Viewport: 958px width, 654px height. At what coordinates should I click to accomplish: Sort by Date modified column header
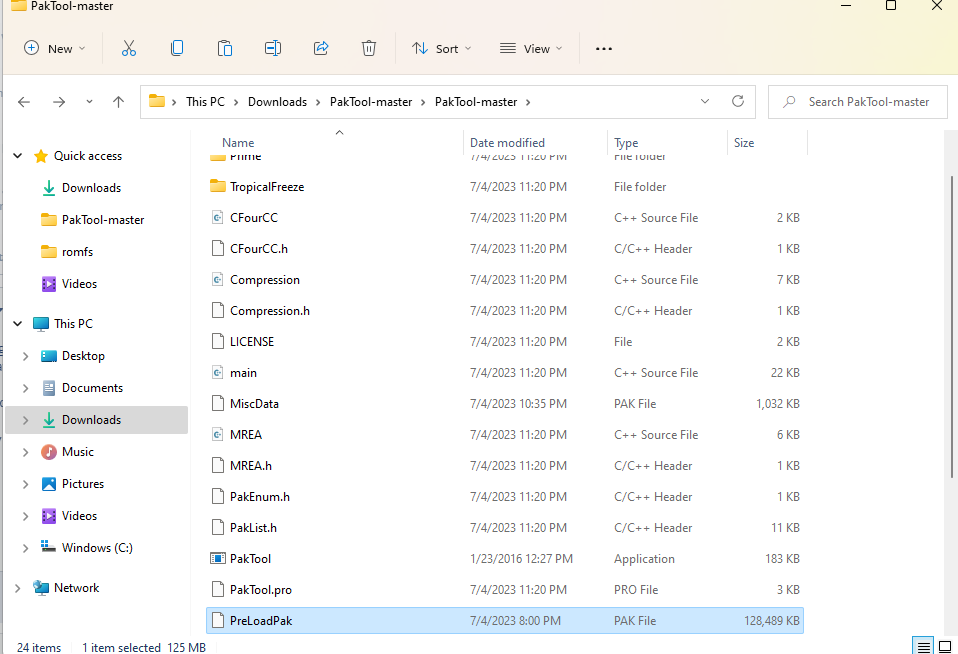tap(507, 142)
